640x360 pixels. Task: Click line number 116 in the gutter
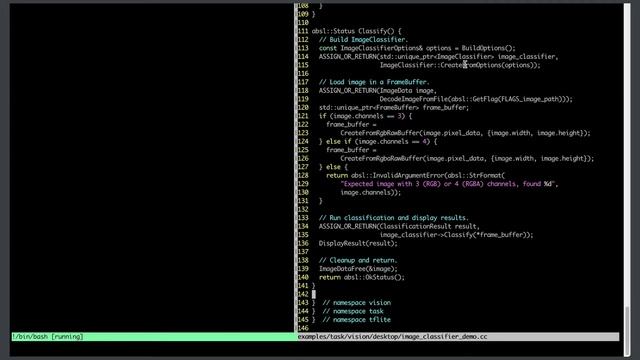pos(303,74)
